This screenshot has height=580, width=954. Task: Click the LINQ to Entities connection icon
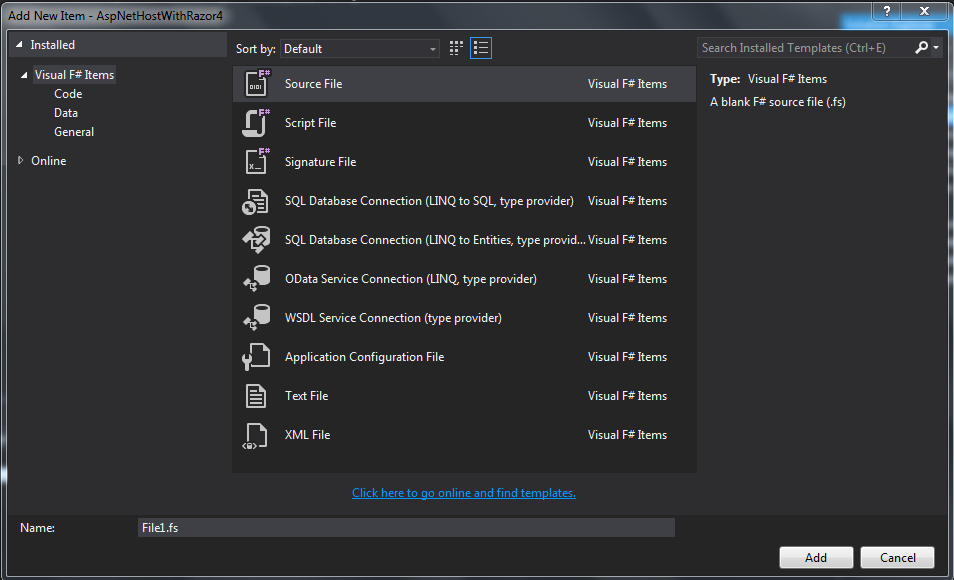tap(256, 240)
